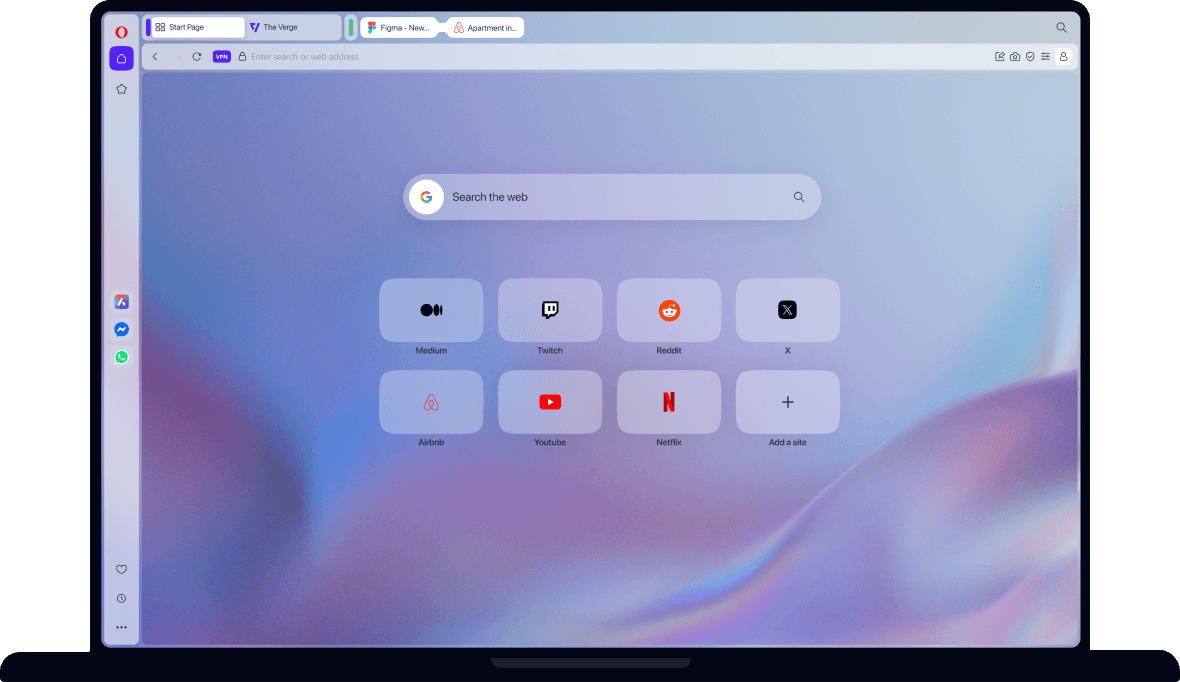Viewport: 1180px width, 682px height.
Task: Click Add a site tile
Action: click(787, 402)
